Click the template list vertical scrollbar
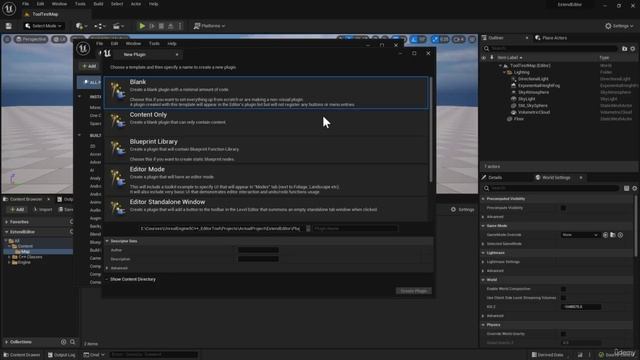Image resolution: width=640 pixels, height=360 pixels. pos(430,130)
